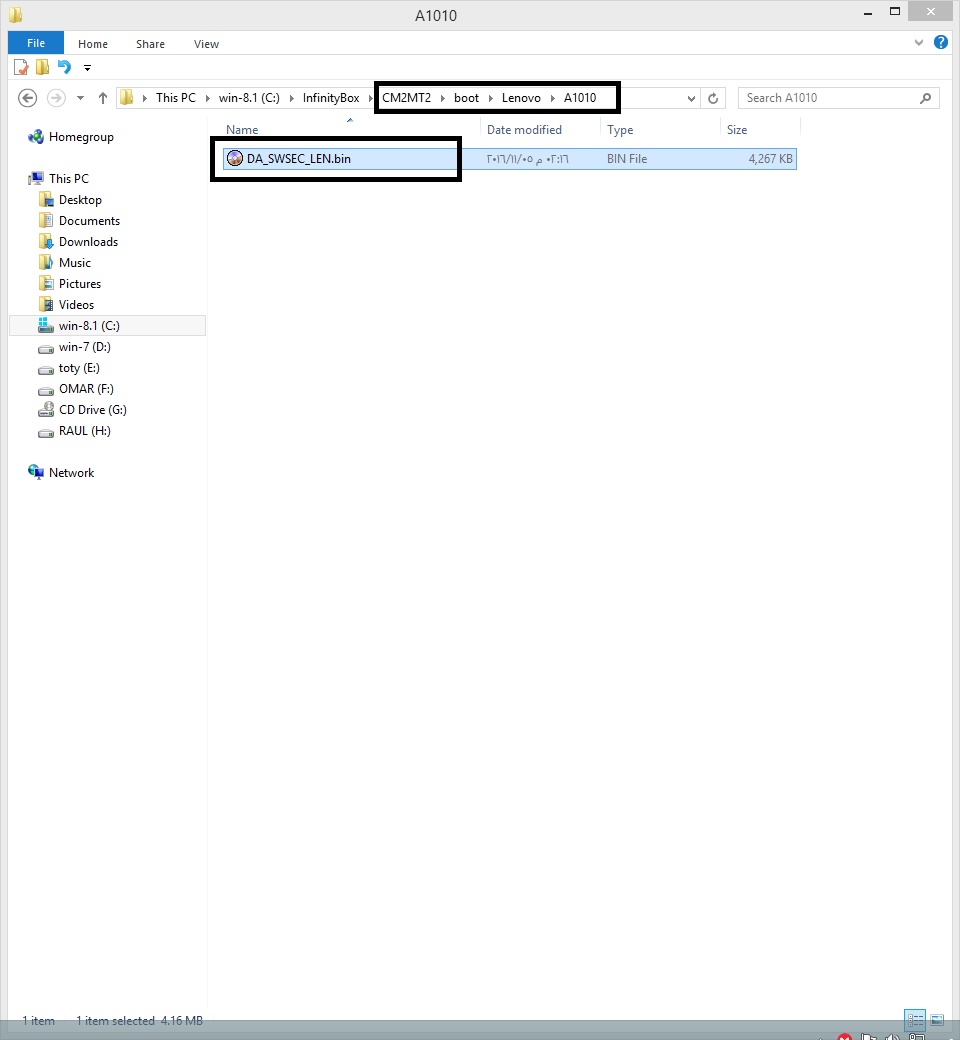Switch to Large icons view in status bar
The width and height of the screenshot is (960, 1040).
937,1019
